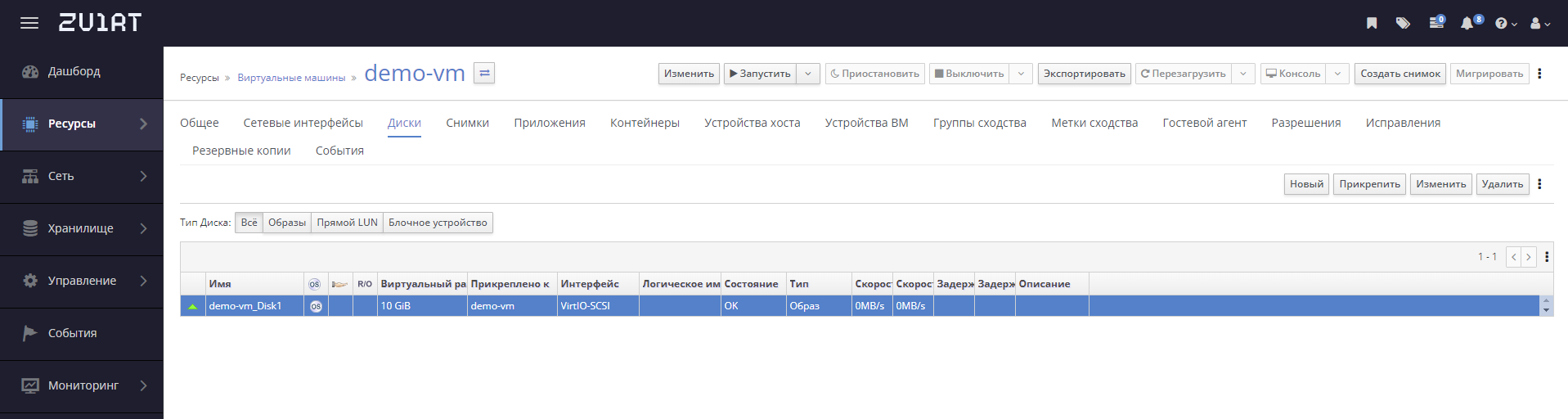Click Виртуальные машины breadcrumb link
The image size is (1568, 419).
click(291, 78)
